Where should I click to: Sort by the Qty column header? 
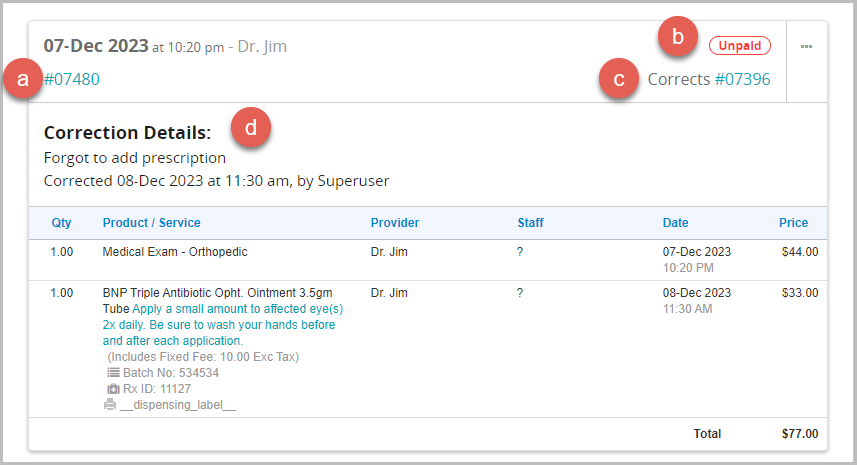tap(61, 223)
